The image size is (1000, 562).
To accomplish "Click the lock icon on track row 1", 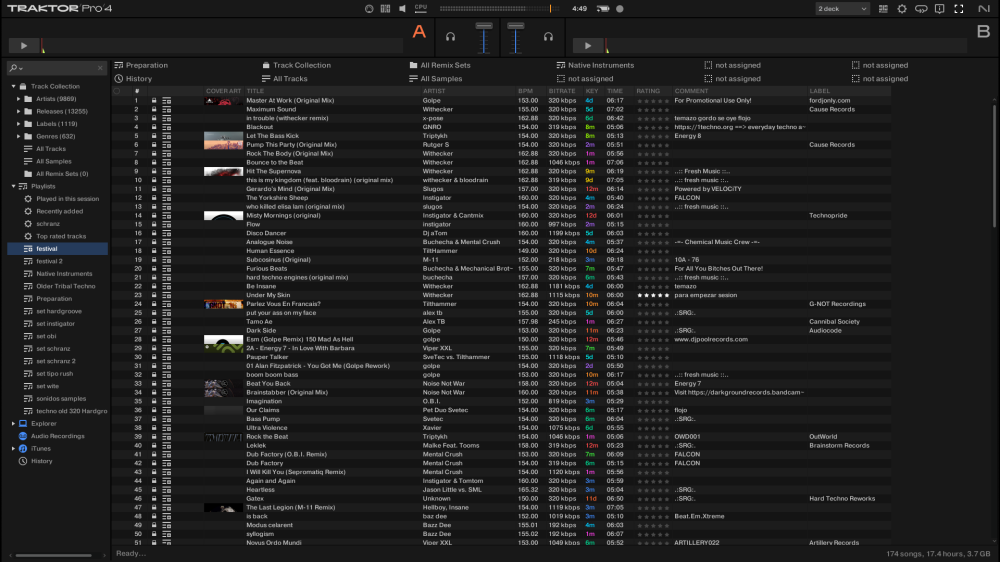I will pyautogui.click(x=154, y=101).
